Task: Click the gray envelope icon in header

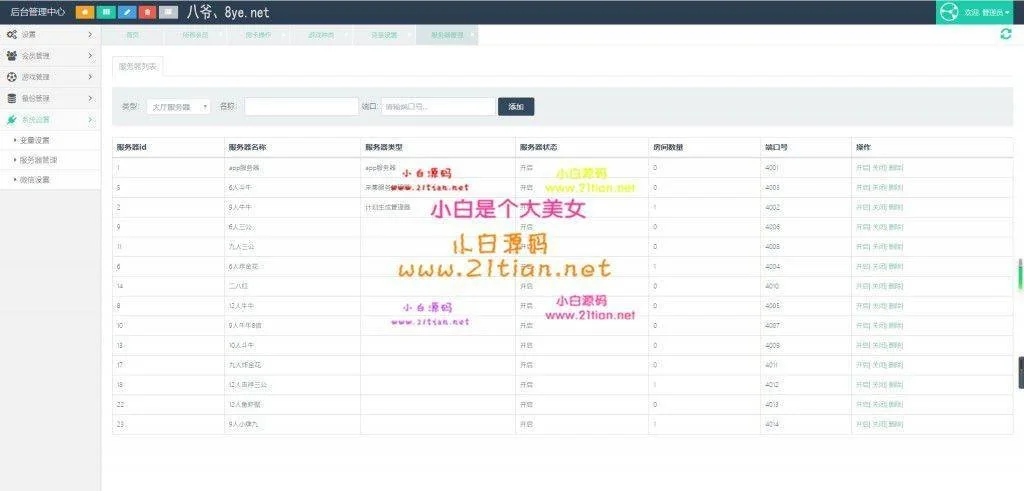Action: [x=169, y=12]
